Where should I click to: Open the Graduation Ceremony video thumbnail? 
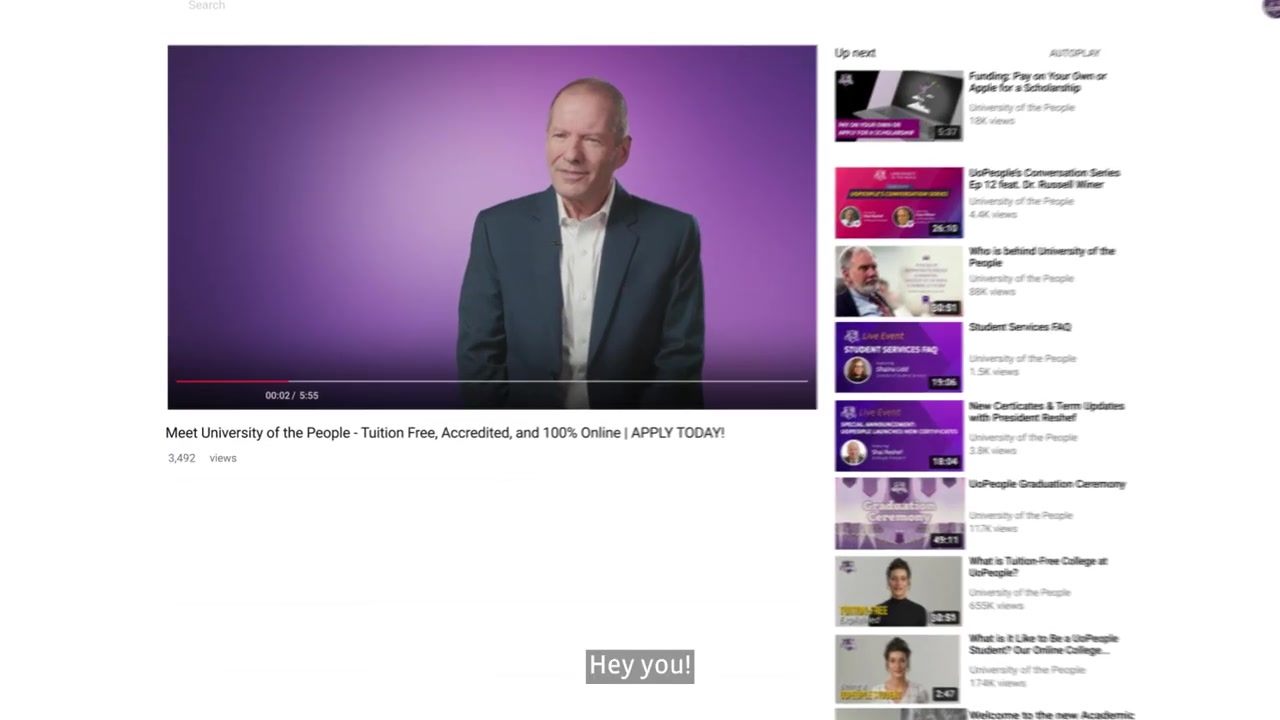click(x=899, y=514)
